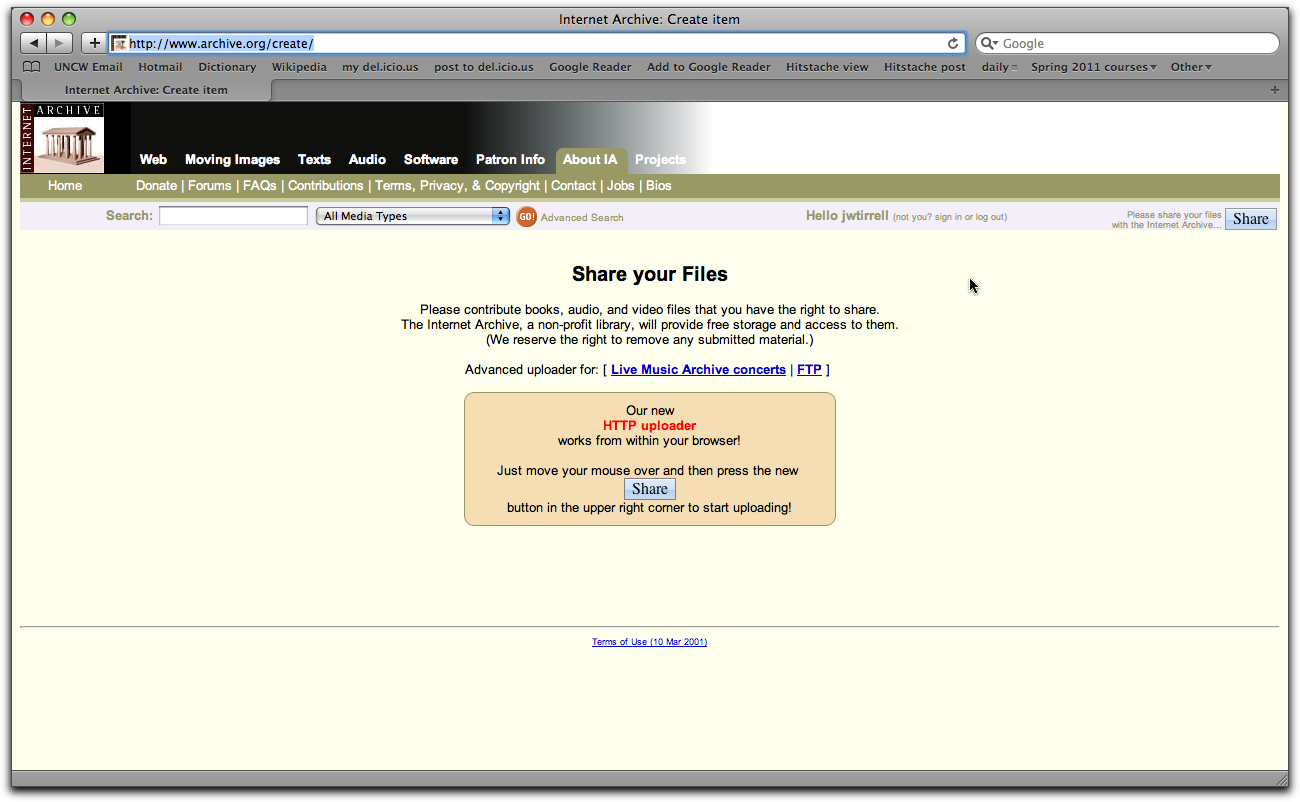Reload the page with the refresh icon
1300x802 pixels.
click(x=953, y=43)
